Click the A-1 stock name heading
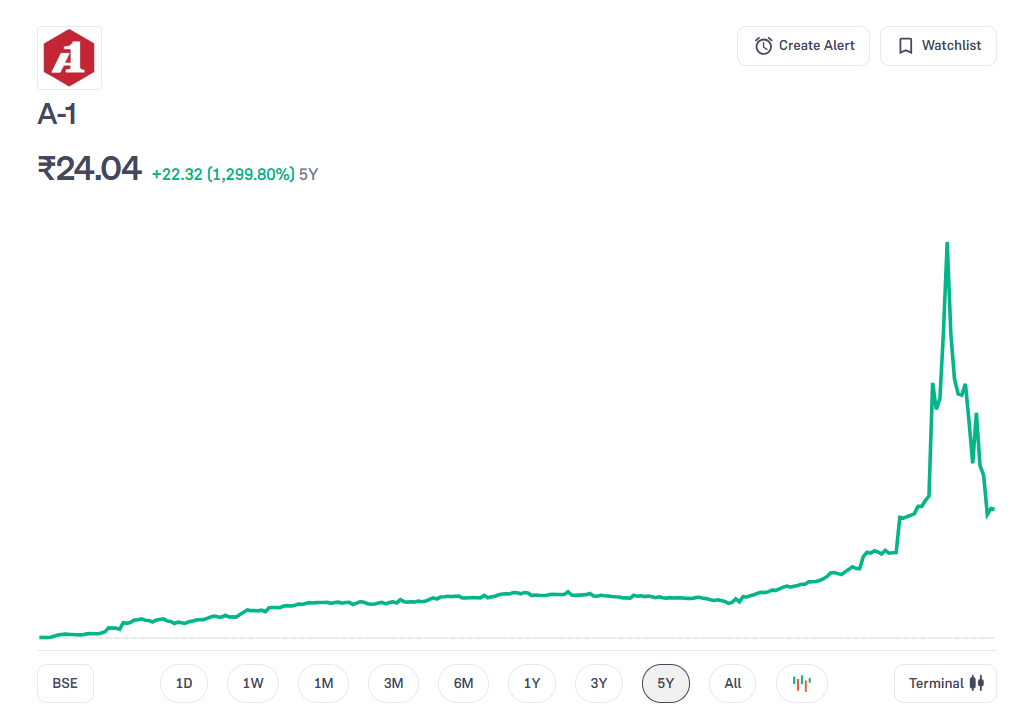Viewport: 1024px width, 712px height. (57, 115)
